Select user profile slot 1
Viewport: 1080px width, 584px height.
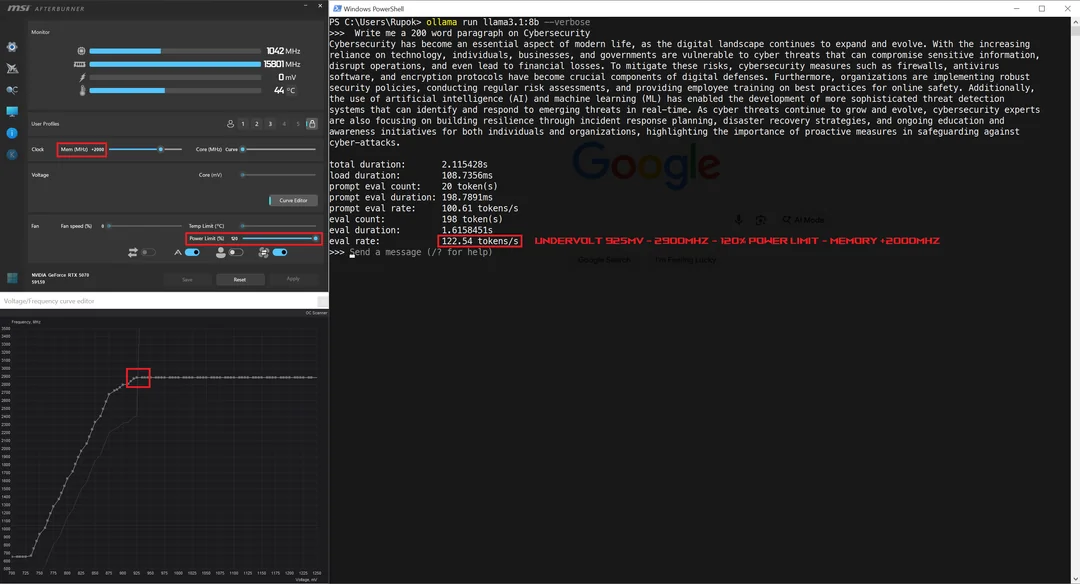point(242,124)
